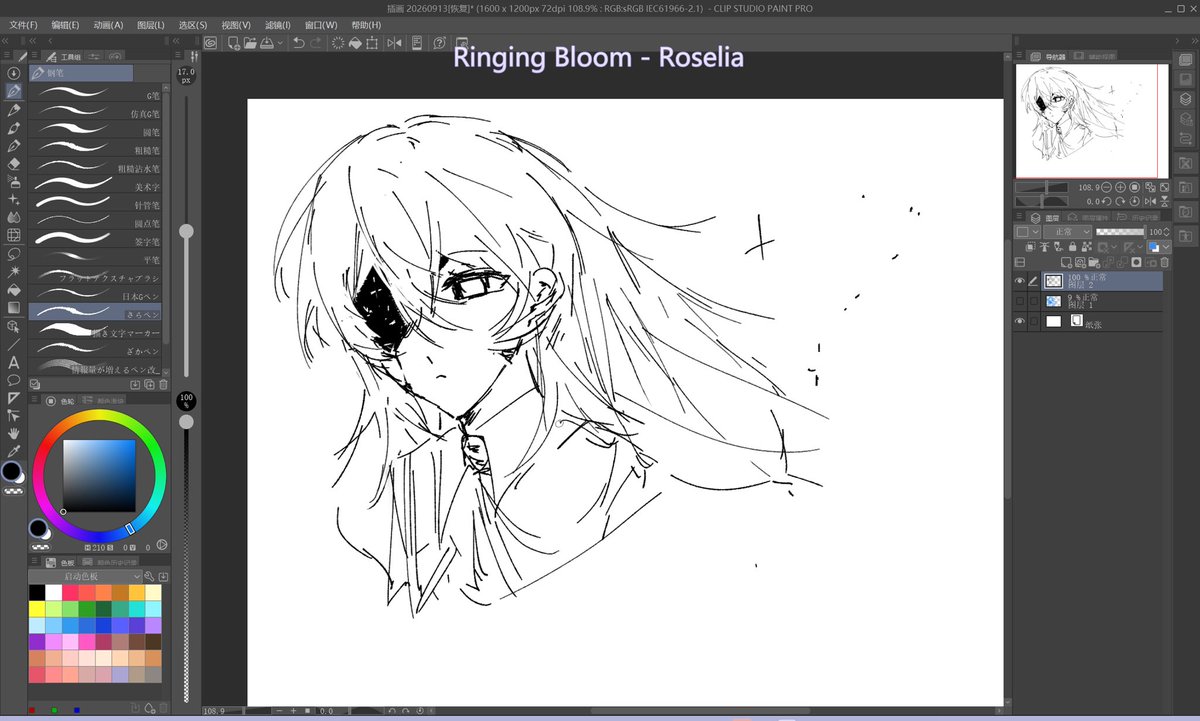Click zoom in button in Navigator
Screen dimensions: 1200x721
pos(1120,187)
